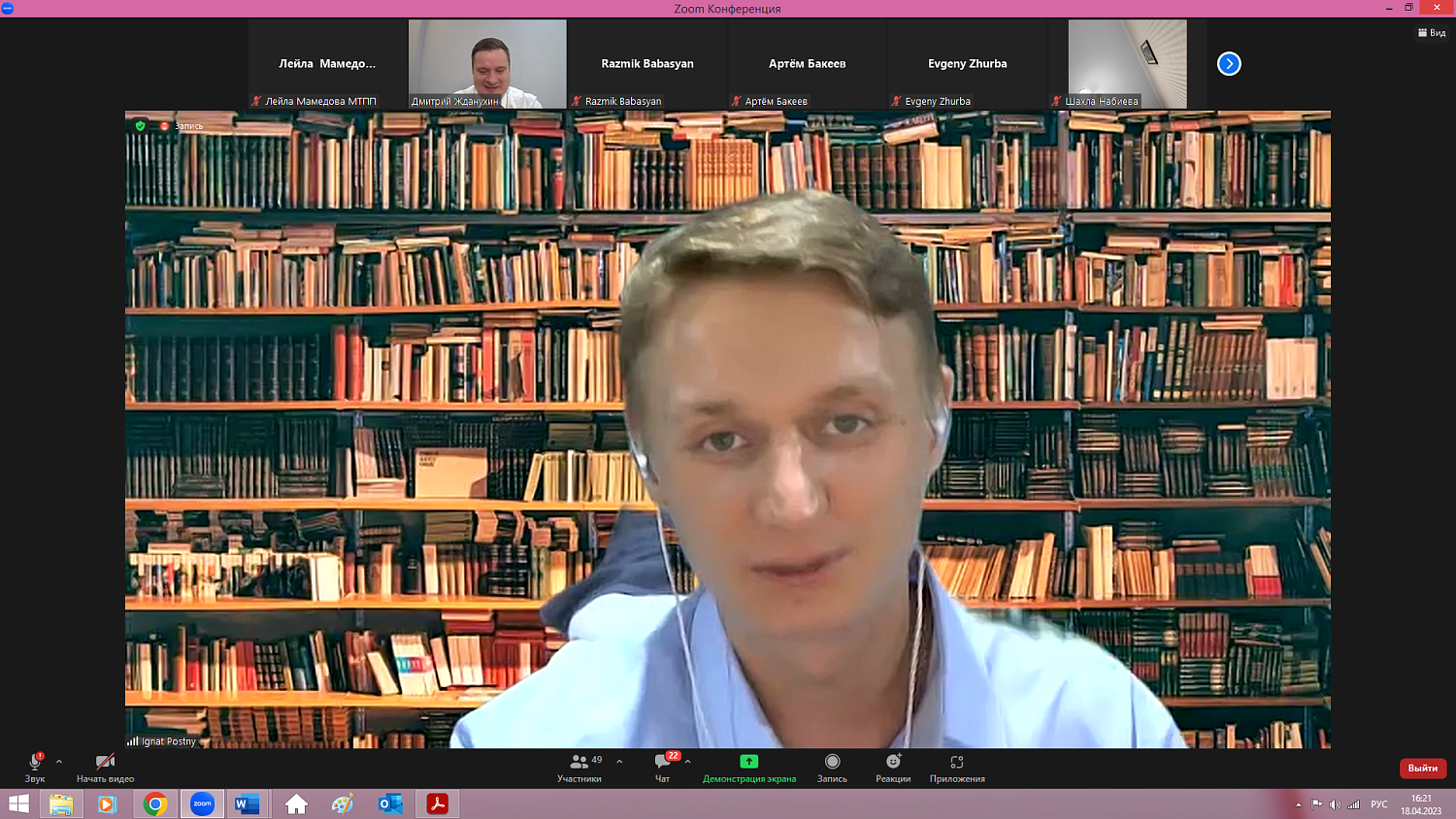
Task: Show next participants with the blue arrow
Action: 1229,64
